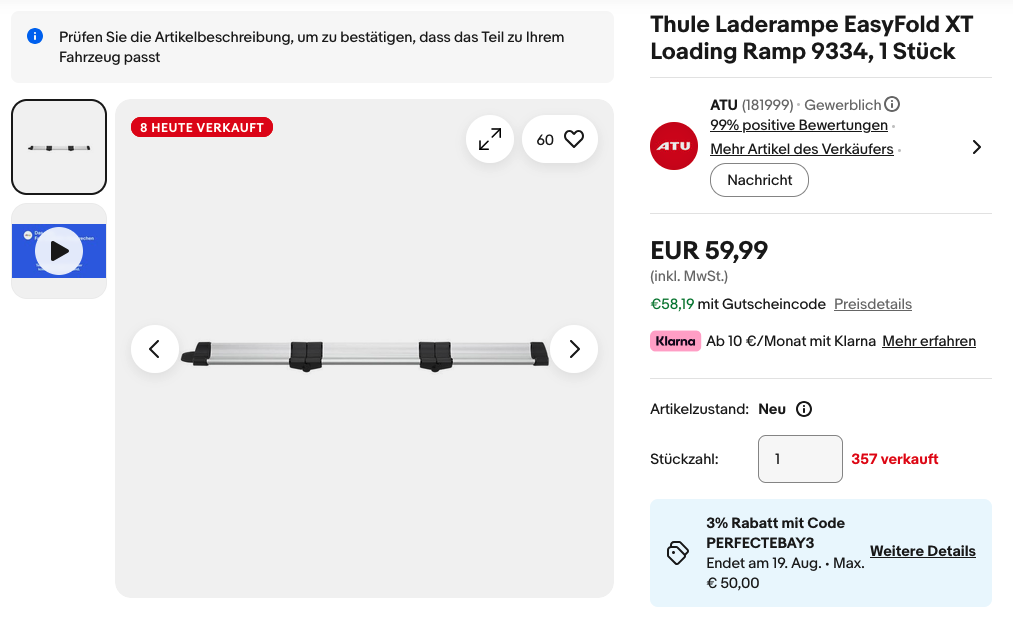Open the Preisdetails link
The image size is (1013, 620).
tap(873, 304)
